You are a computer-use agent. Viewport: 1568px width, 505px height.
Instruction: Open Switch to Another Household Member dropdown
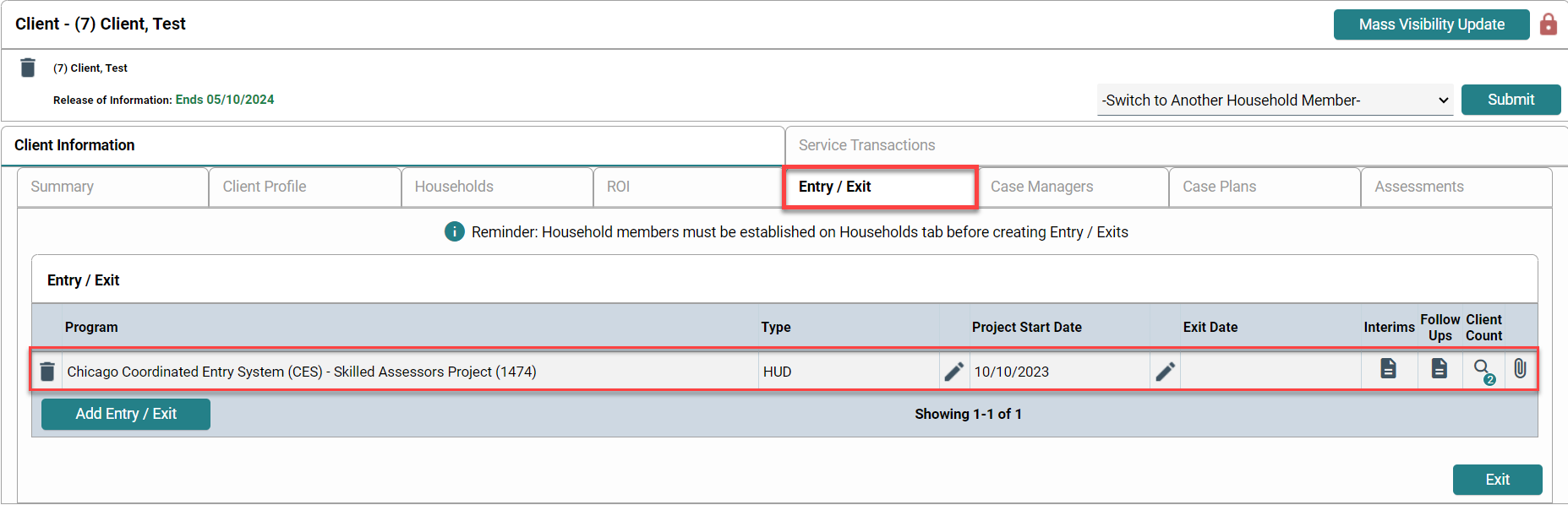coord(1274,100)
